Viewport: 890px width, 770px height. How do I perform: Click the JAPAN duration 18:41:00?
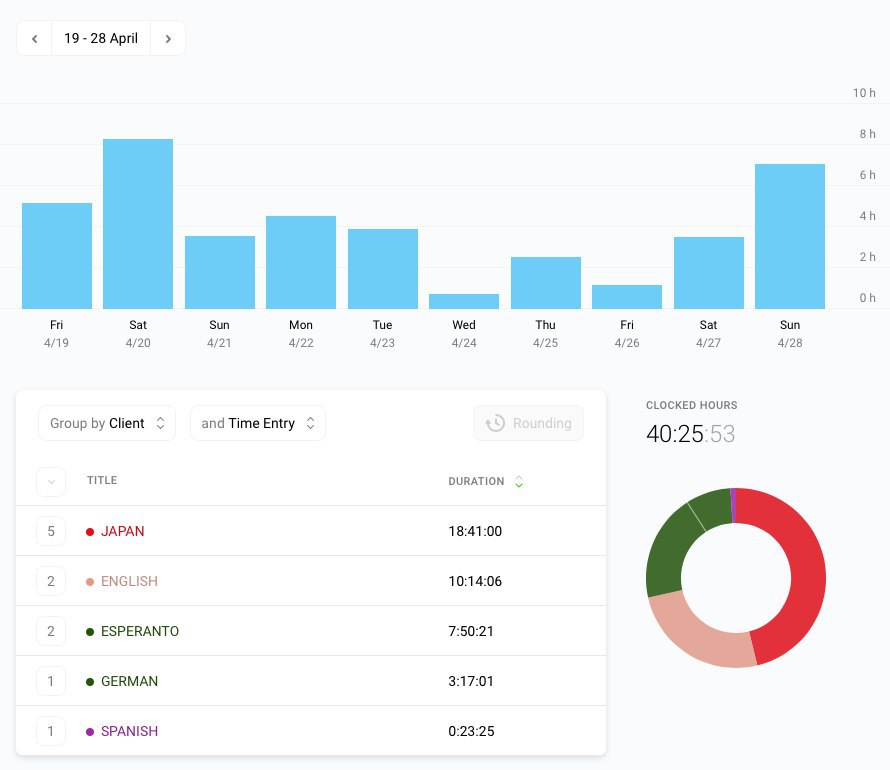pos(475,531)
